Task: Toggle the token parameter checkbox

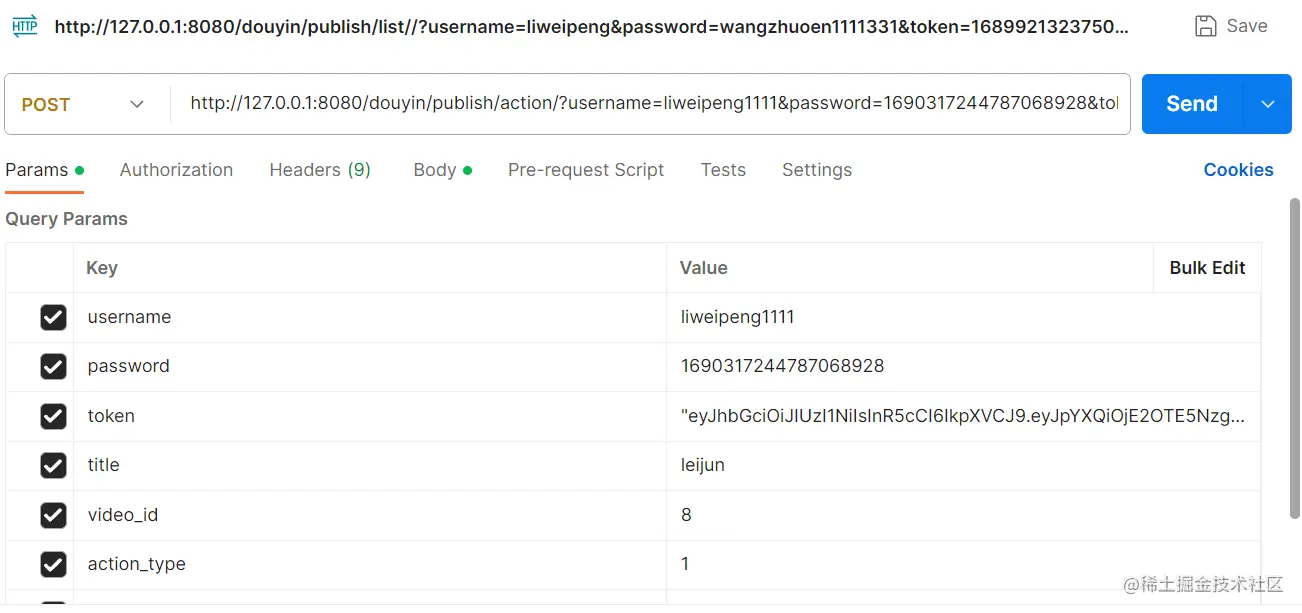Action: 53,416
